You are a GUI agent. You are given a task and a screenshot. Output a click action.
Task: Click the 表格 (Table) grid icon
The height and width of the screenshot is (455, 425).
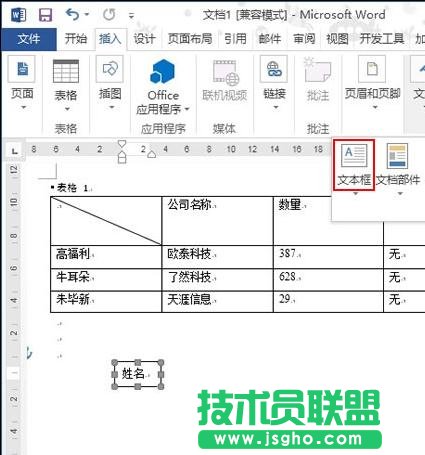(66, 71)
